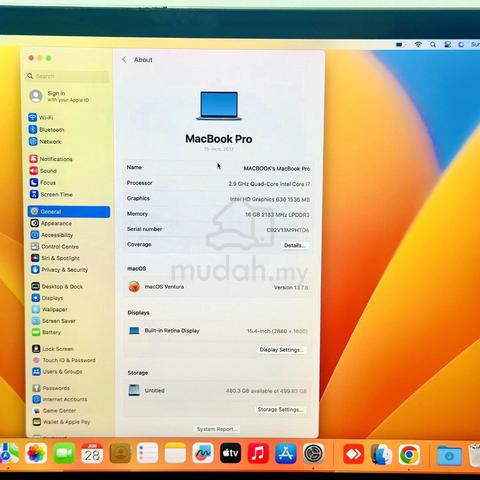The width and height of the screenshot is (480, 480).
Task: Click the Storage Settings button
Action: (x=280, y=409)
